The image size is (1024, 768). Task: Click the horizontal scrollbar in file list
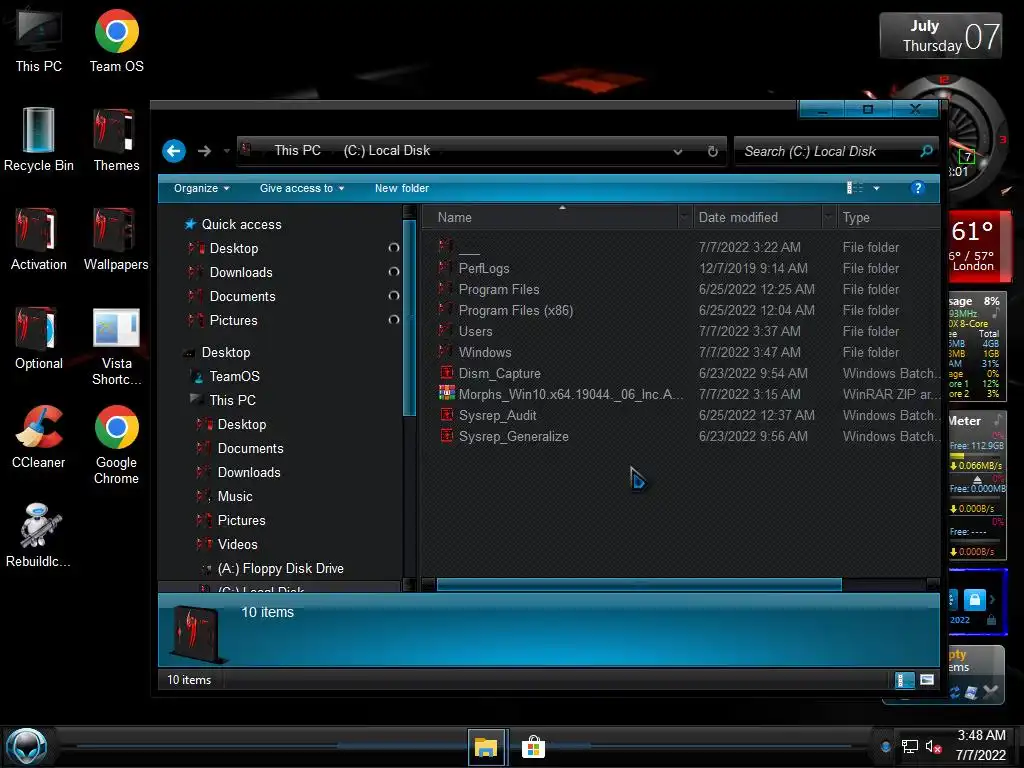[639, 584]
